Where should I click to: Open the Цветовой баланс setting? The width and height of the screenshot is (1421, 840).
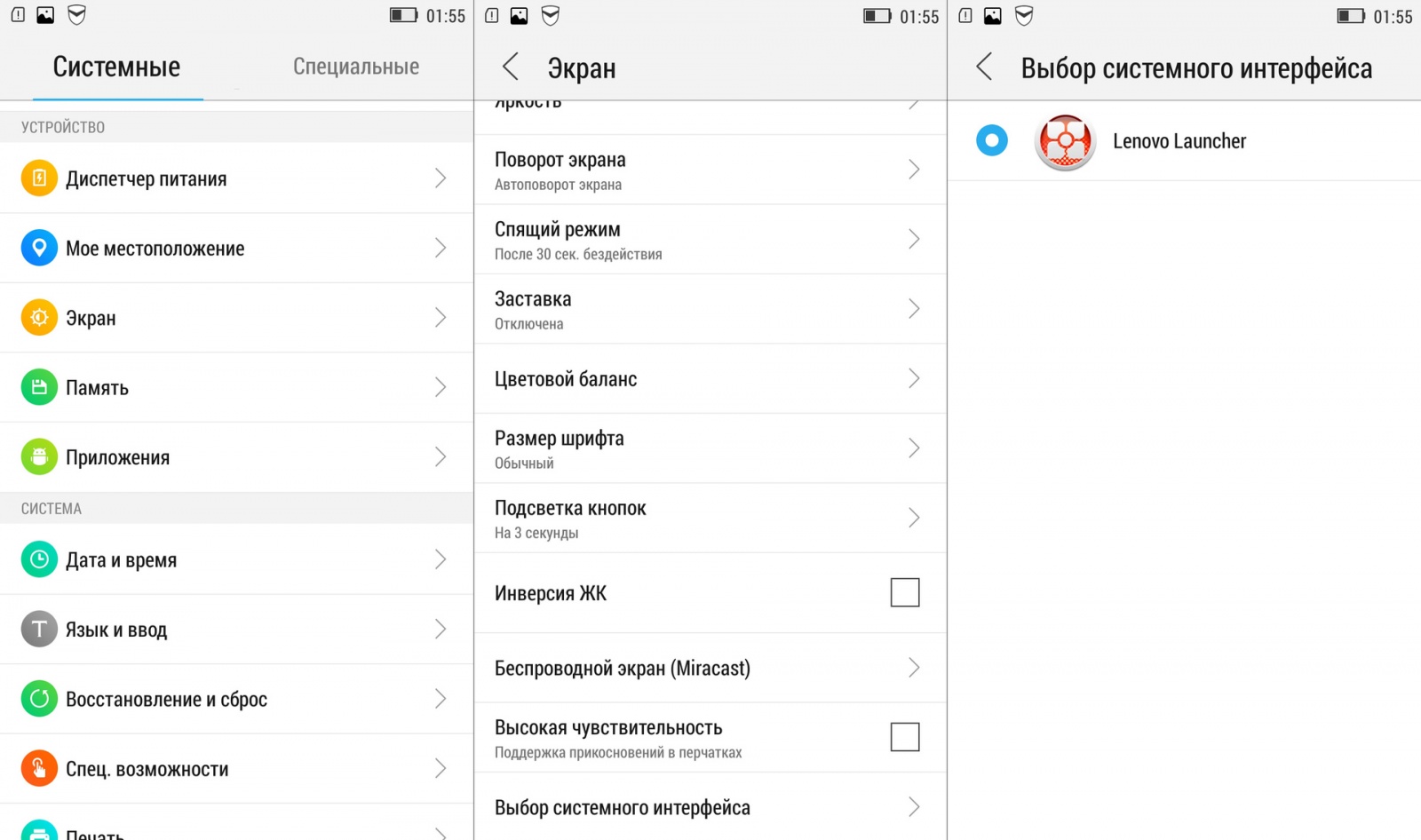click(622, 379)
